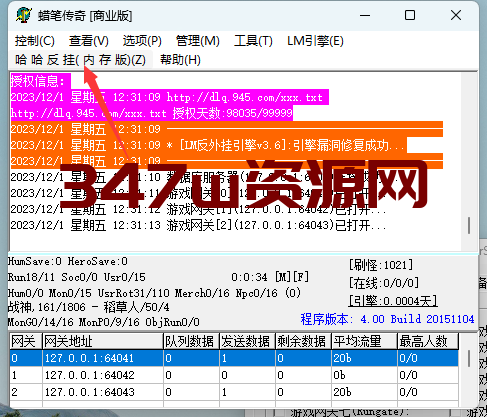Click the [刷怪:1021] status label
This screenshot has height=417, width=487.
381,265
